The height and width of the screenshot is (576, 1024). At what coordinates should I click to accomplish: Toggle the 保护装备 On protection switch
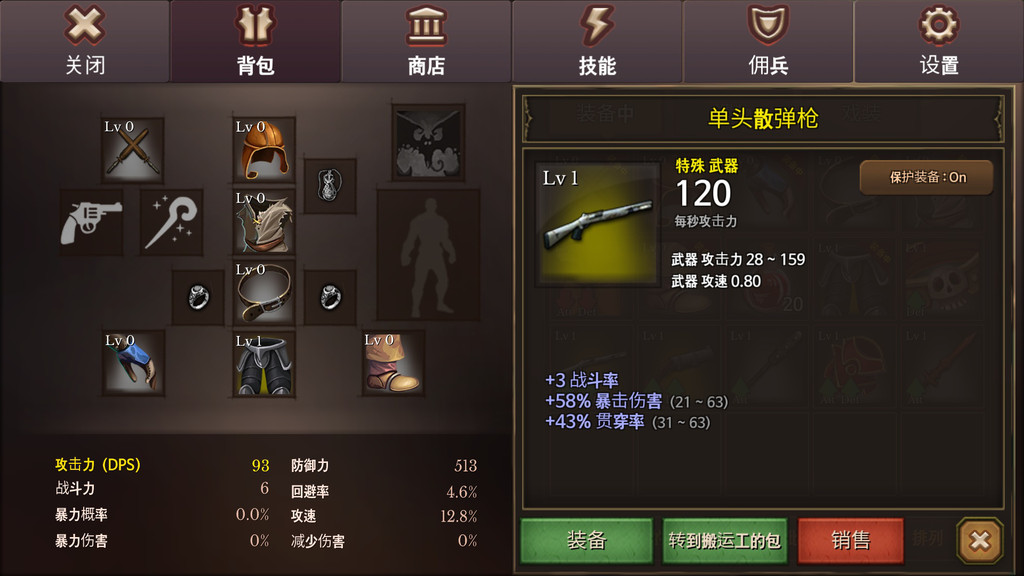927,177
